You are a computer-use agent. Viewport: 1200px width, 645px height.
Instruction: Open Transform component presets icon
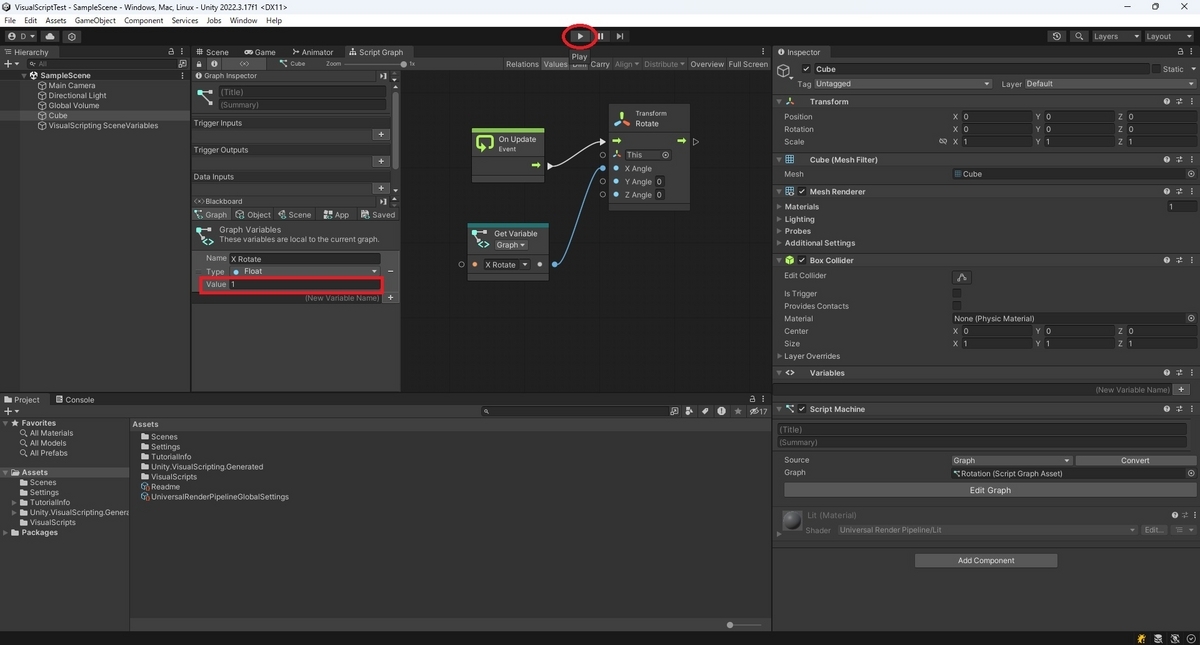1179,102
